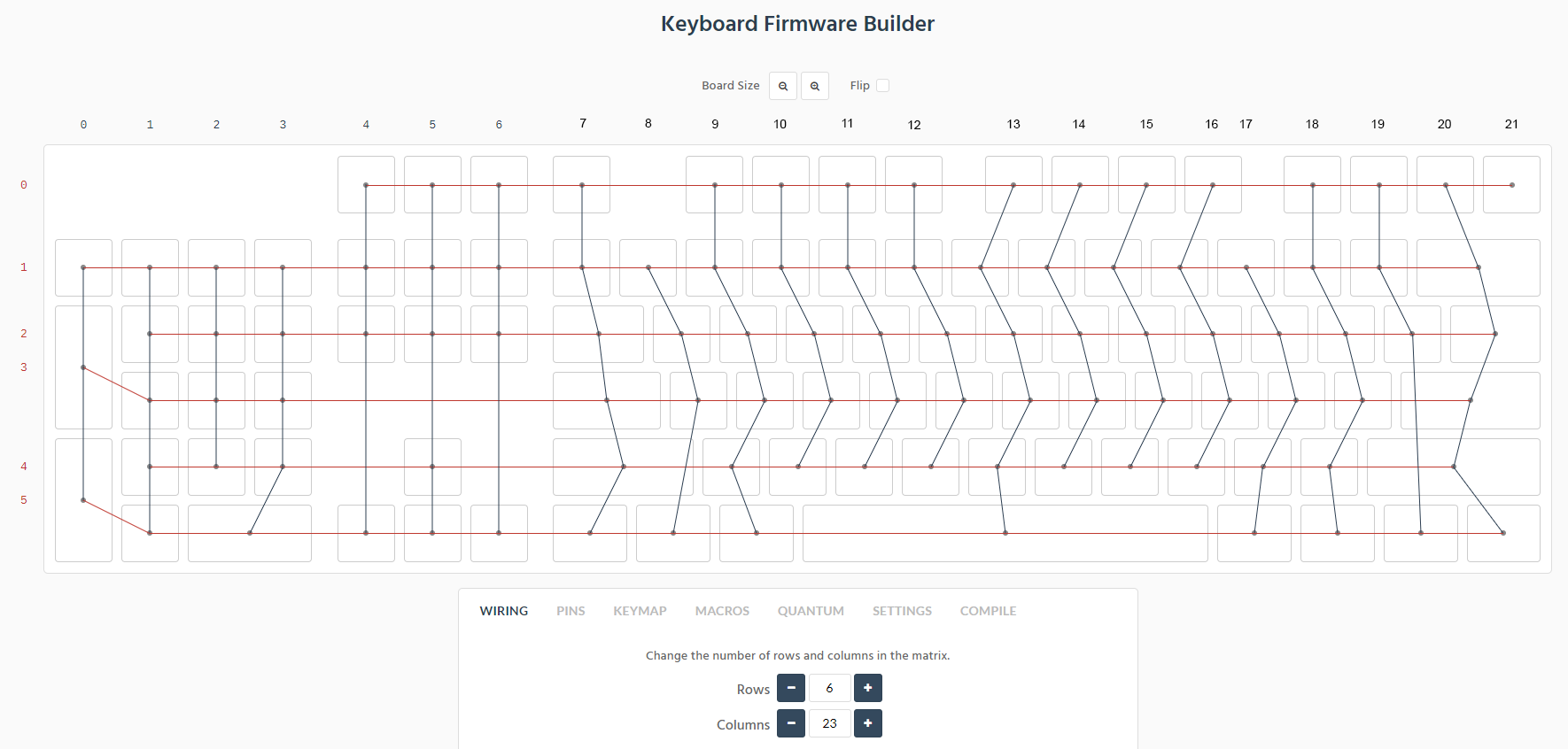Screen dimensions: 1568x749
Task: Select the WIRING tab
Action: coord(504,611)
